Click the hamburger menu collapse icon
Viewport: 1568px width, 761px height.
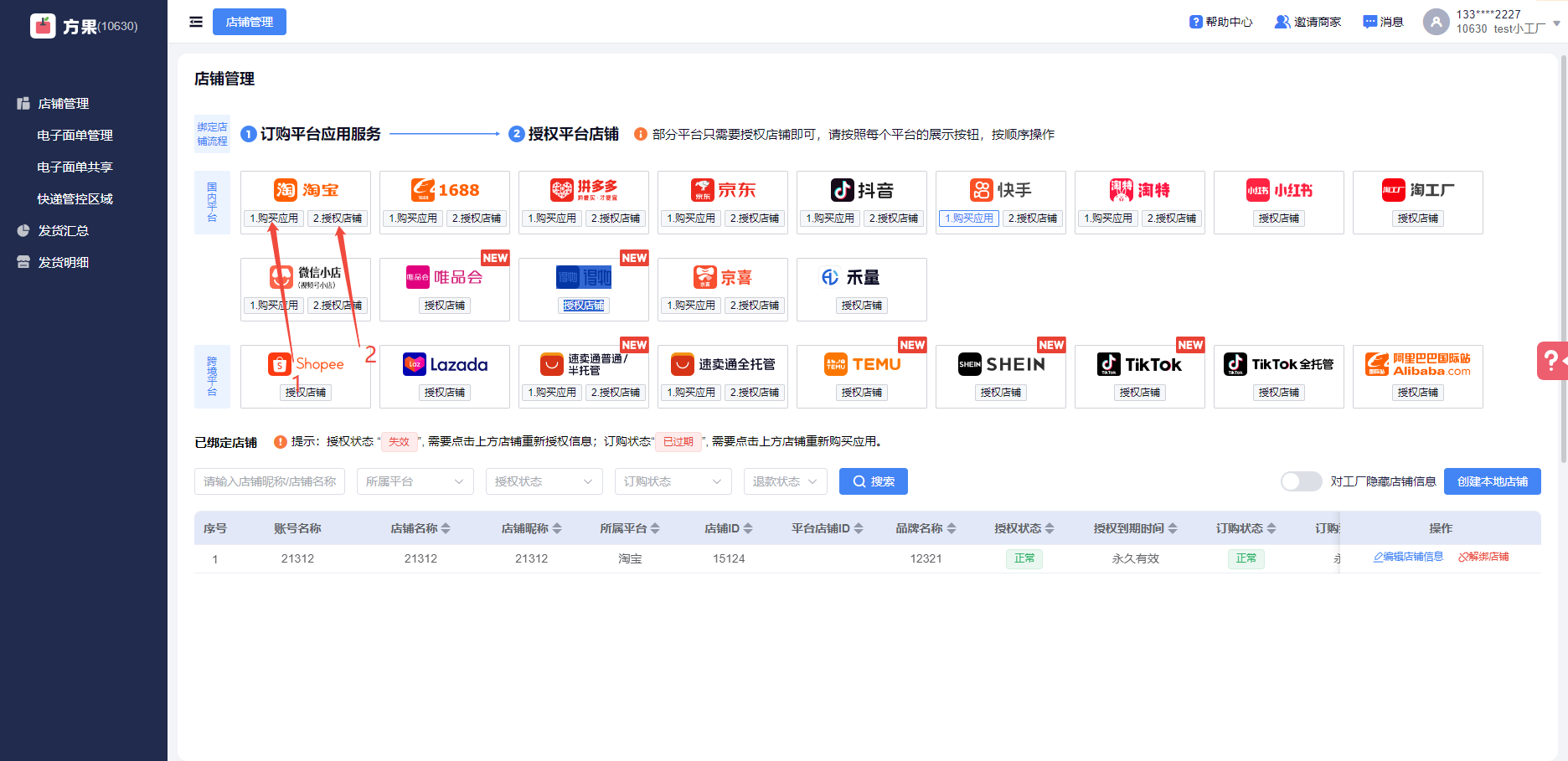pyautogui.click(x=196, y=22)
